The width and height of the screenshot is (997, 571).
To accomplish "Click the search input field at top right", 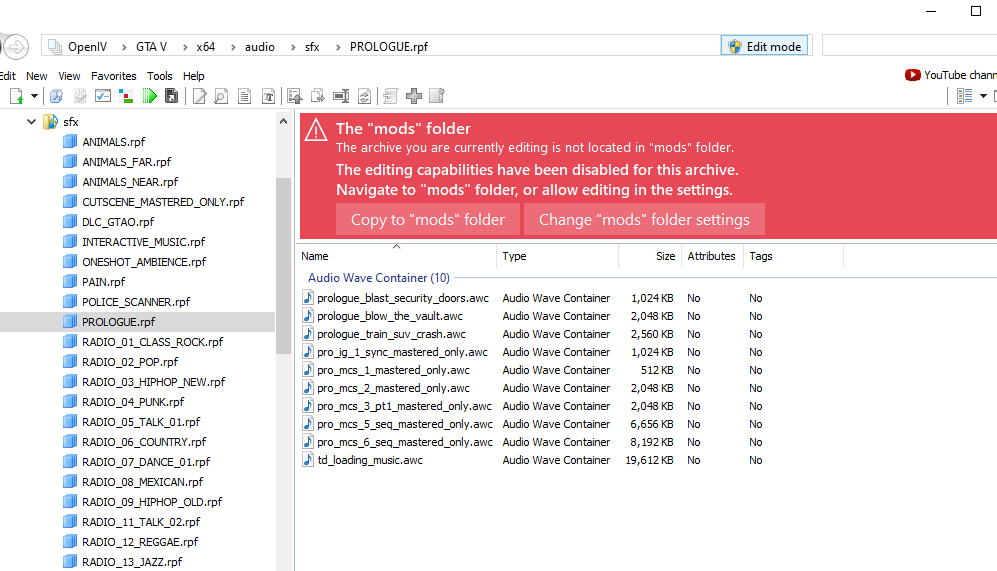I will (x=909, y=46).
